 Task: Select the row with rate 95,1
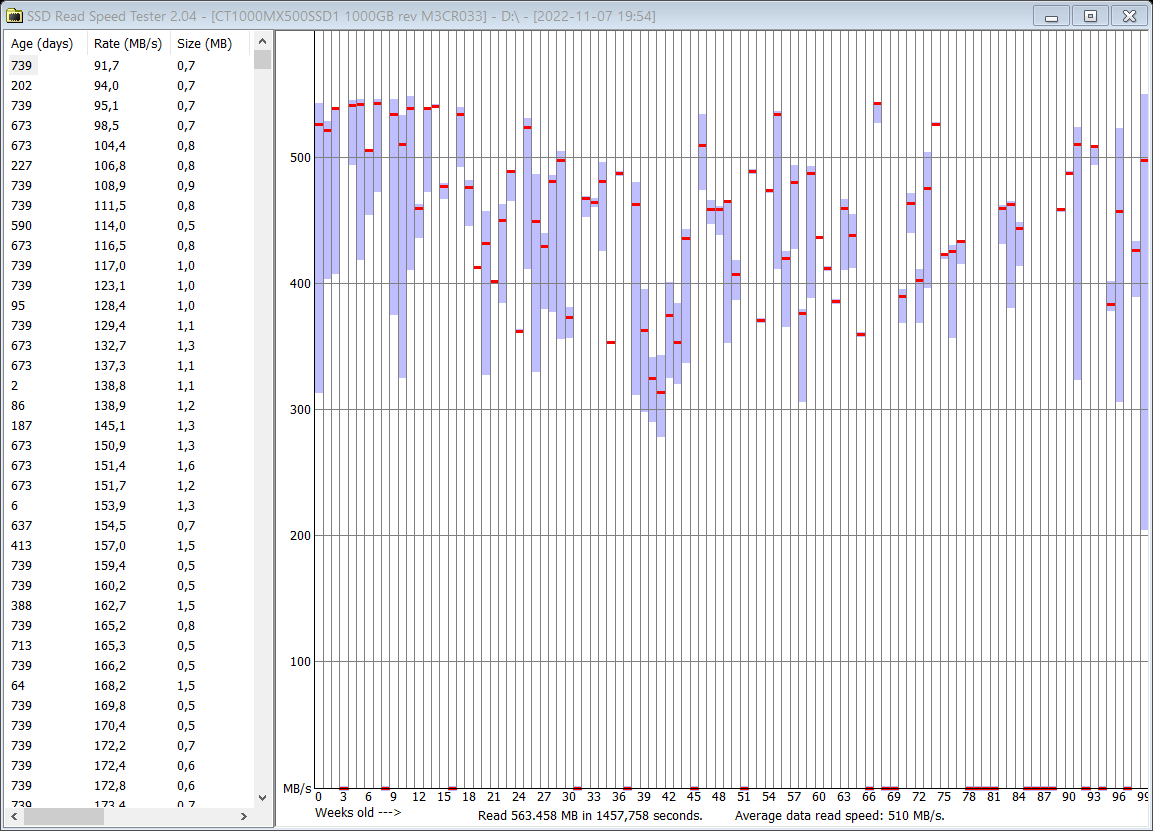129,105
